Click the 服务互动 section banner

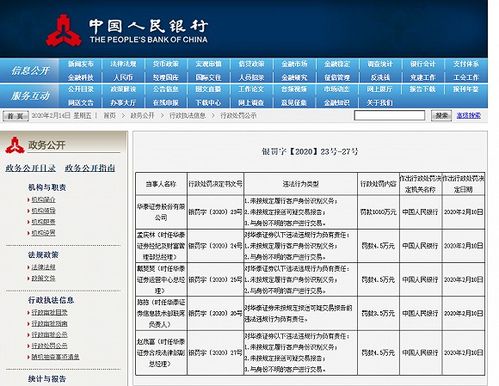click(30, 96)
